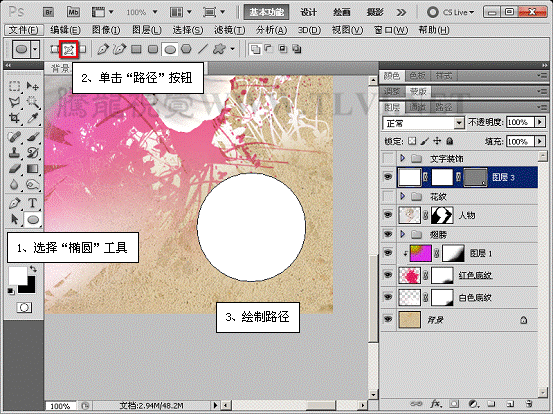Switch to the 路径 panel tab
Image resolution: width=553 pixels, height=414 pixels.
pos(443,107)
